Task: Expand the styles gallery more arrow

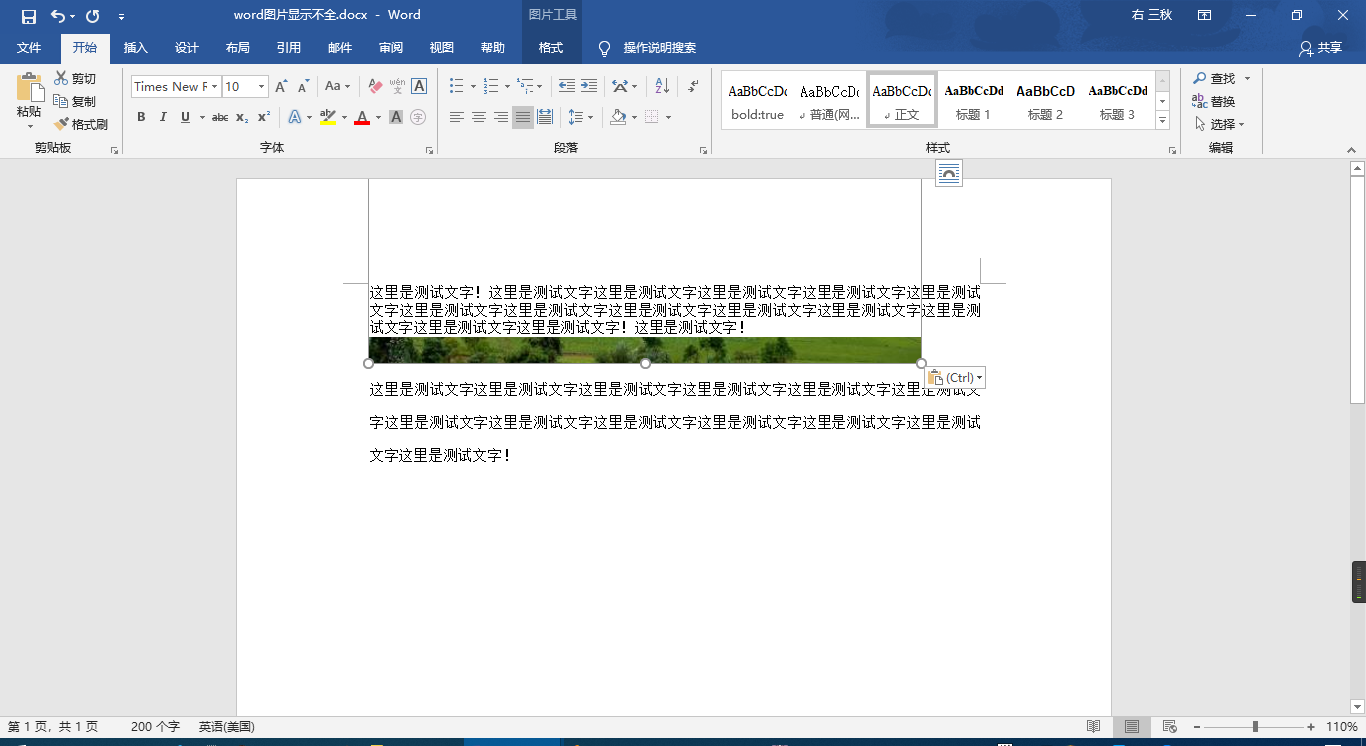Action: 1162,121
